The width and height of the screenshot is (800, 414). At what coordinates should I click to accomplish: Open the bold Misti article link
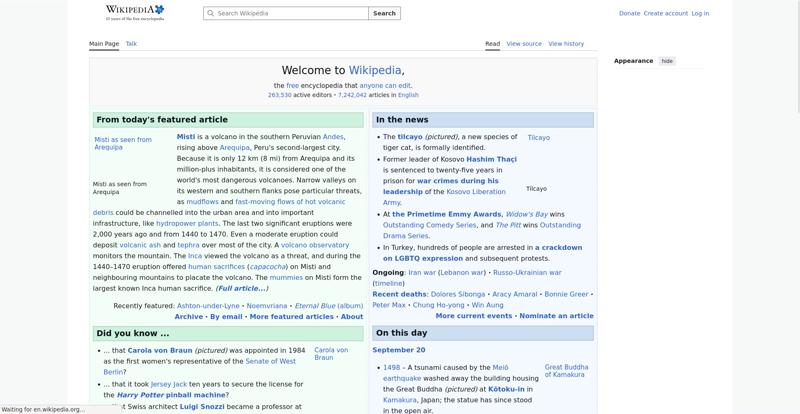(x=186, y=137)
